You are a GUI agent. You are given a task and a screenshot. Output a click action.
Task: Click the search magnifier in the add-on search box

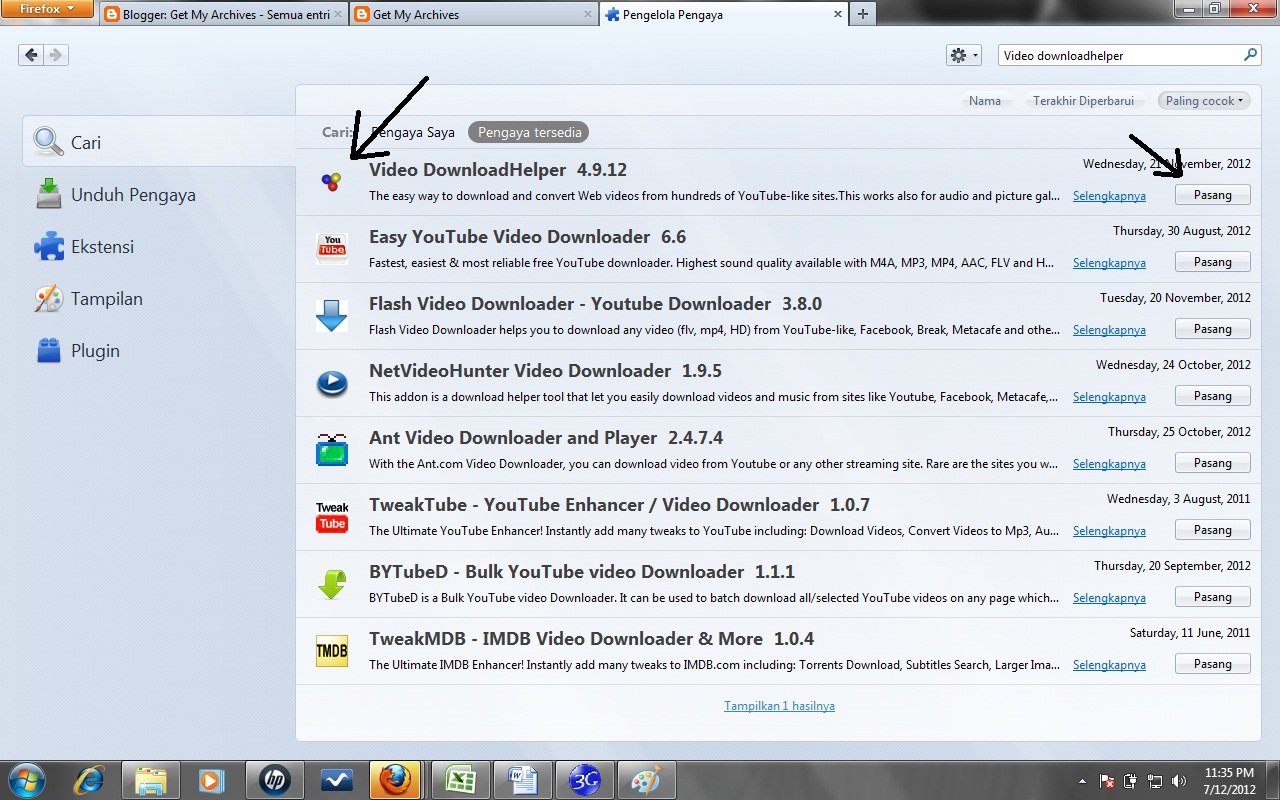(x=1250, y=55)
